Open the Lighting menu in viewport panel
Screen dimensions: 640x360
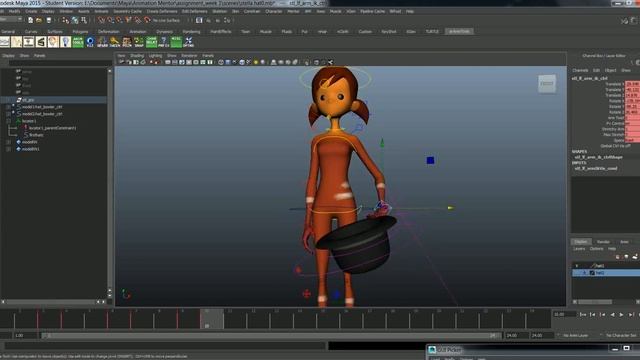point(155,56)
